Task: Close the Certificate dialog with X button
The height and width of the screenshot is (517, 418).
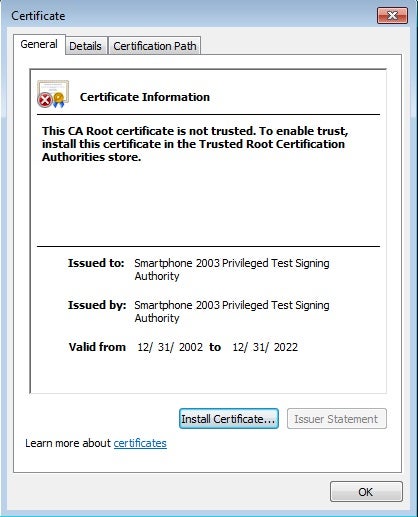Action: point(392,16)
